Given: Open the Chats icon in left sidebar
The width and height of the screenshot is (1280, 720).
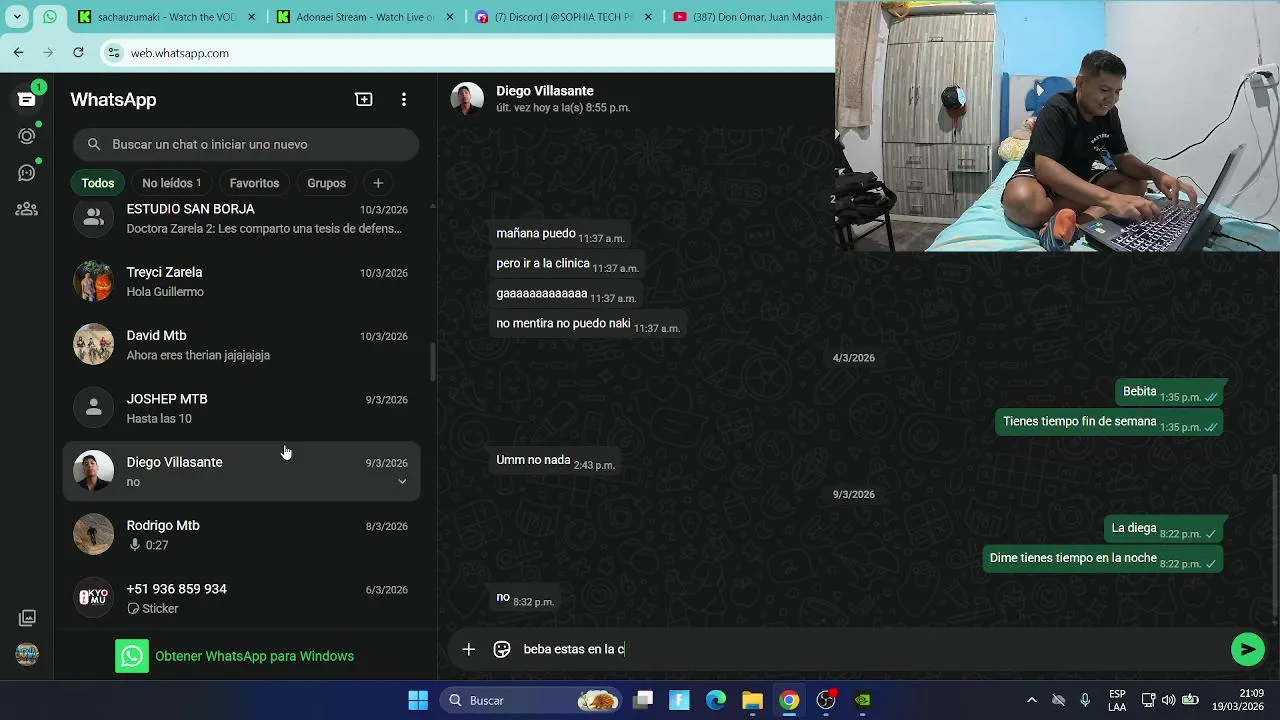Looking at the screenshot, I should [27, 99].
